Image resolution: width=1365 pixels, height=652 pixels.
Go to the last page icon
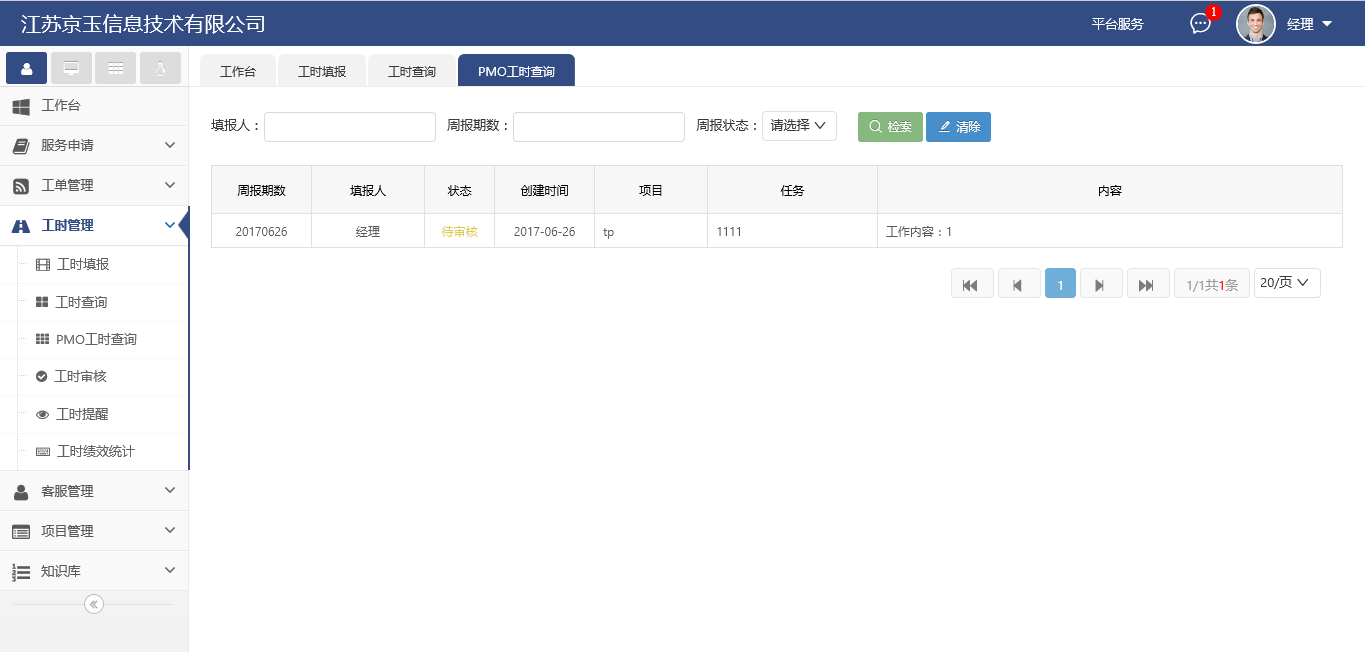[x=1147, y=284]
